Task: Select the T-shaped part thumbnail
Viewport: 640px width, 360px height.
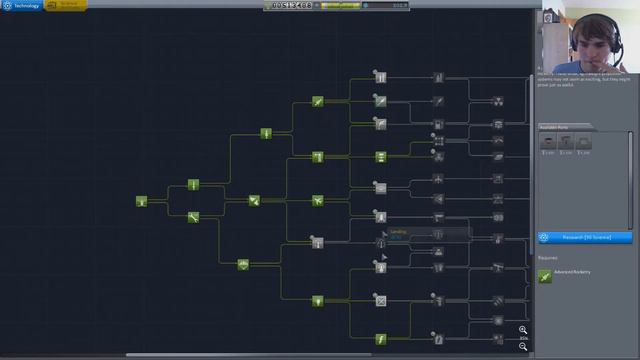Action: (x=565, y=142)
